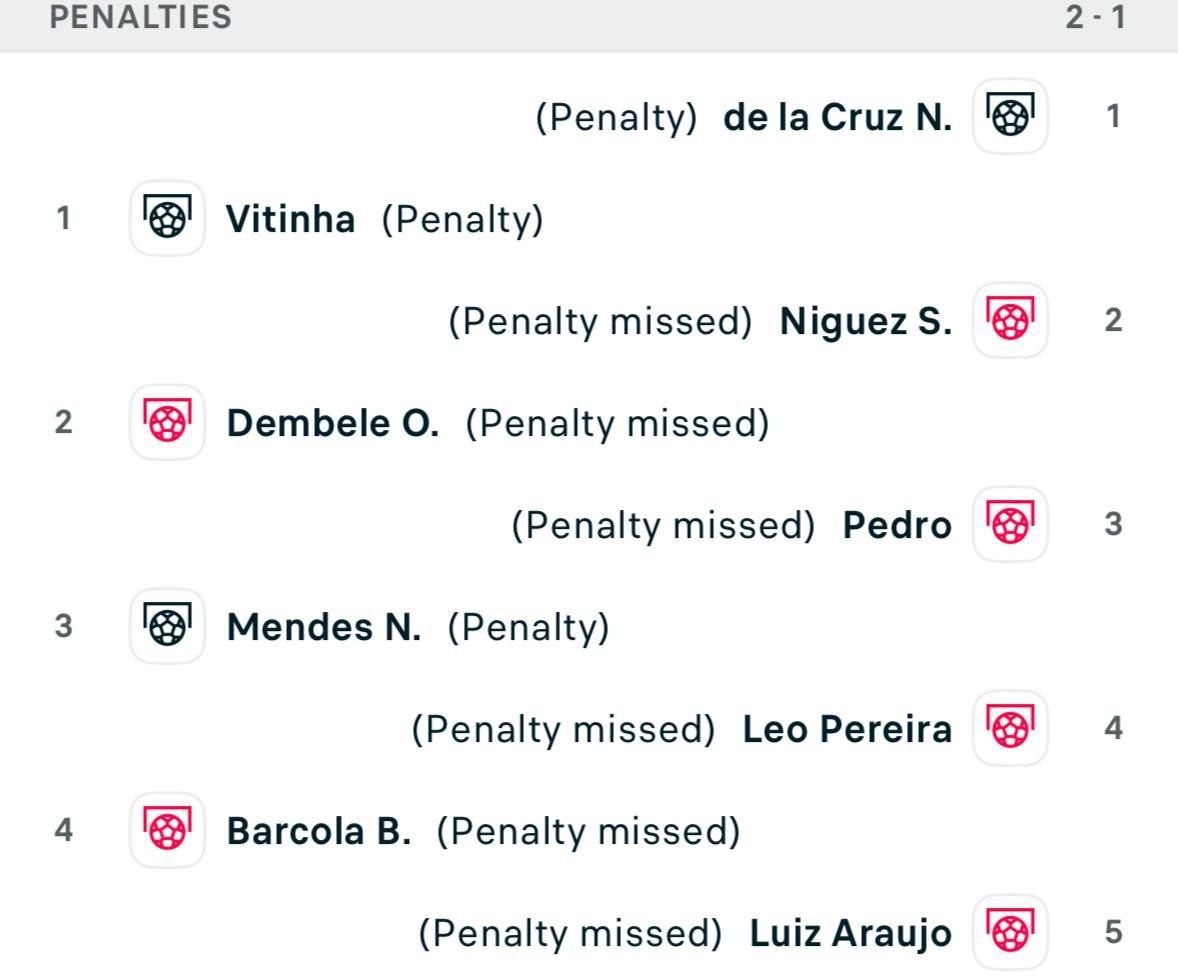Click the scored penalty icon next to Vitinha
The width and height of the screenshot is (1178, 977).
click(167, 219)
